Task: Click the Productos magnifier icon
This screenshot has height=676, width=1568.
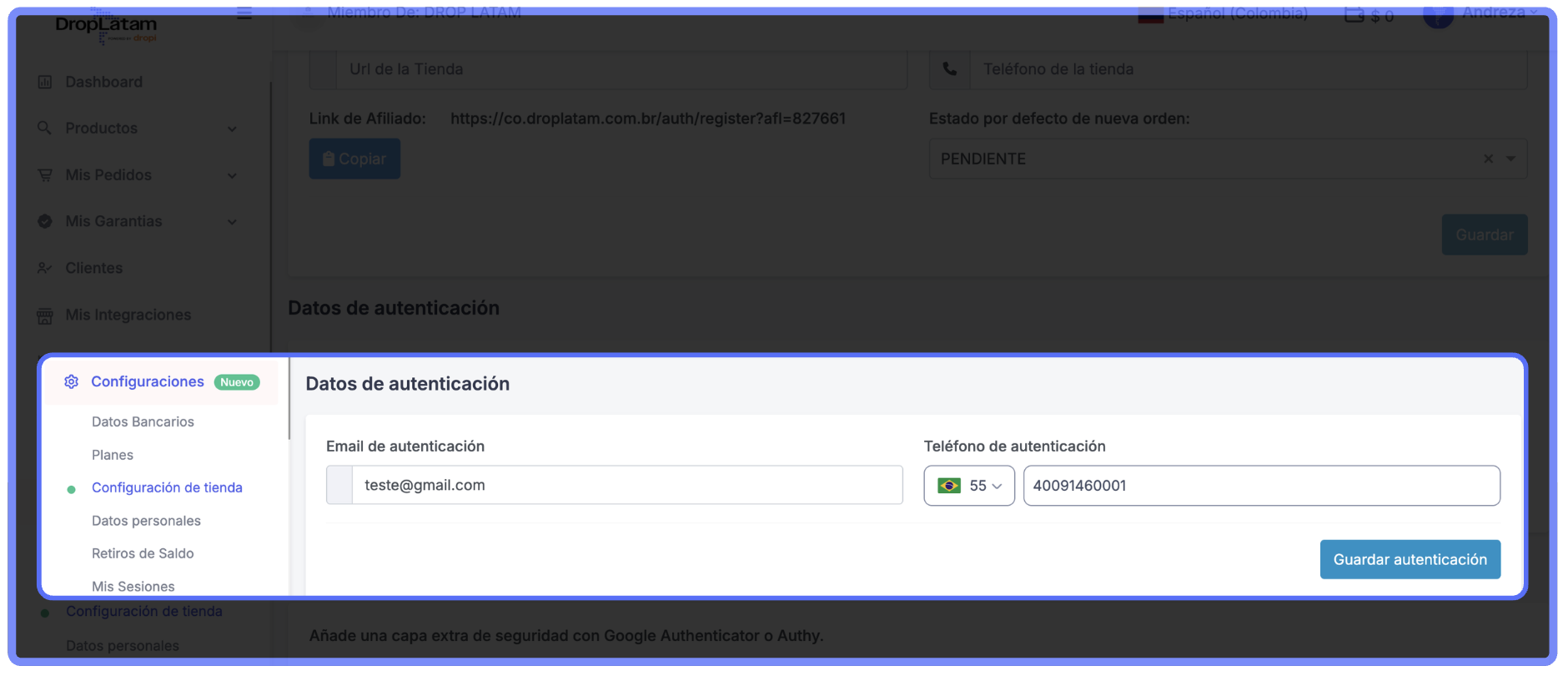Action: (x=45, y=129)
